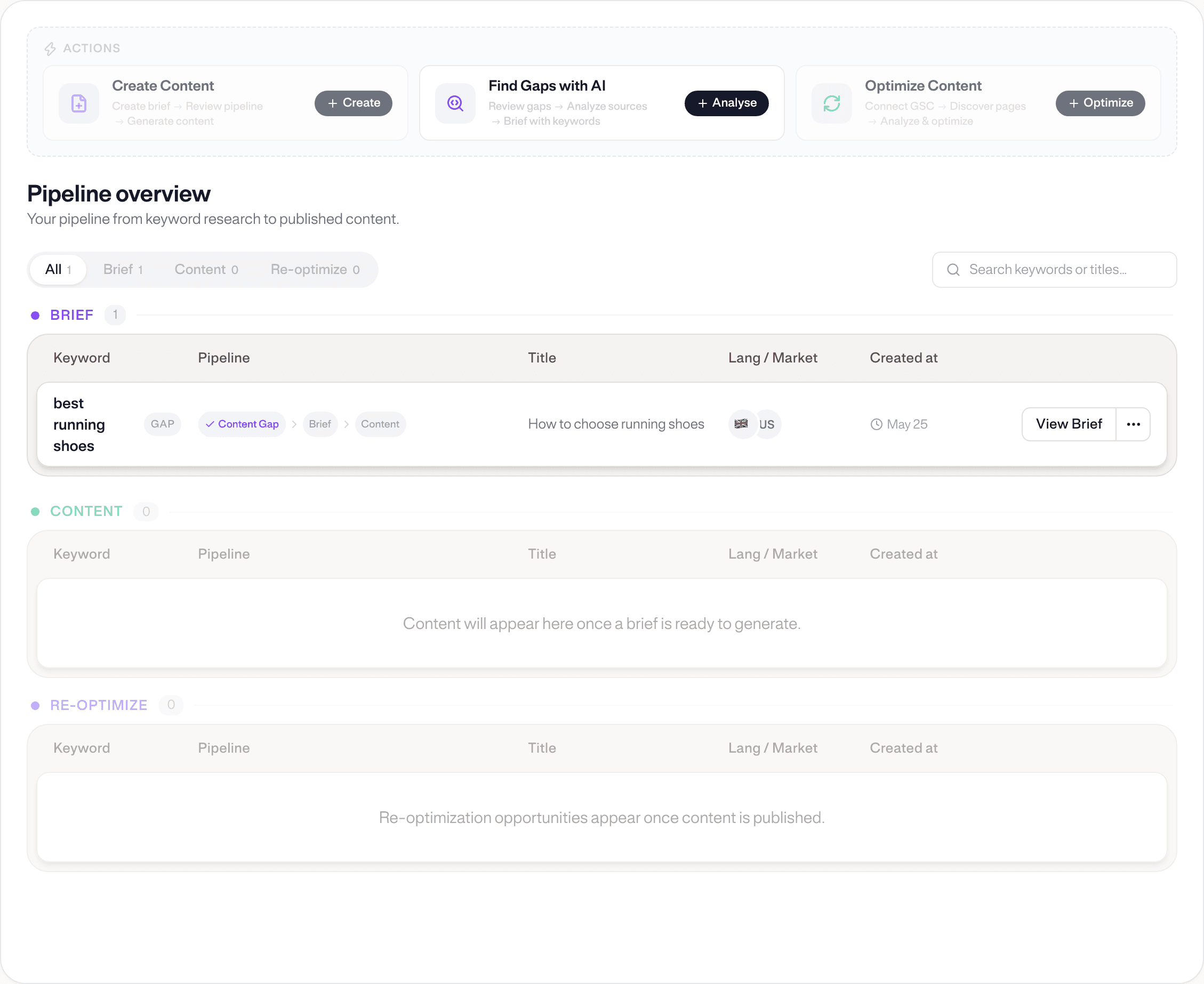Click the chevron between the Brief and Content pills

pos(347,424)
